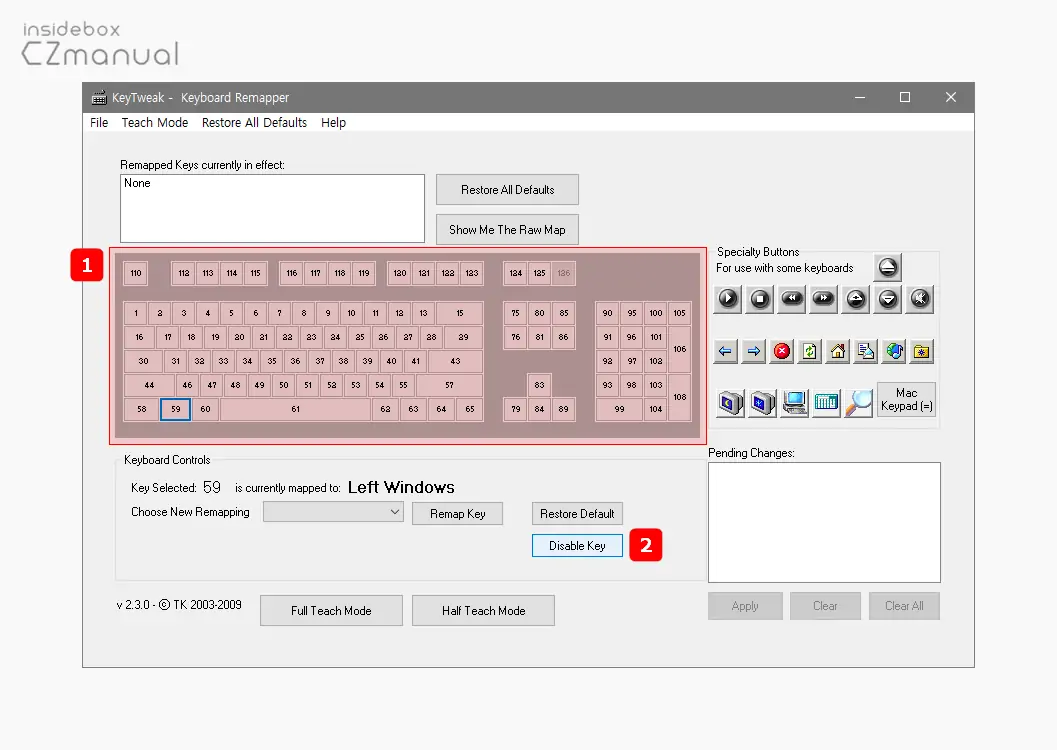Click Show Me The Raw Map

click(x=507, y=230)
